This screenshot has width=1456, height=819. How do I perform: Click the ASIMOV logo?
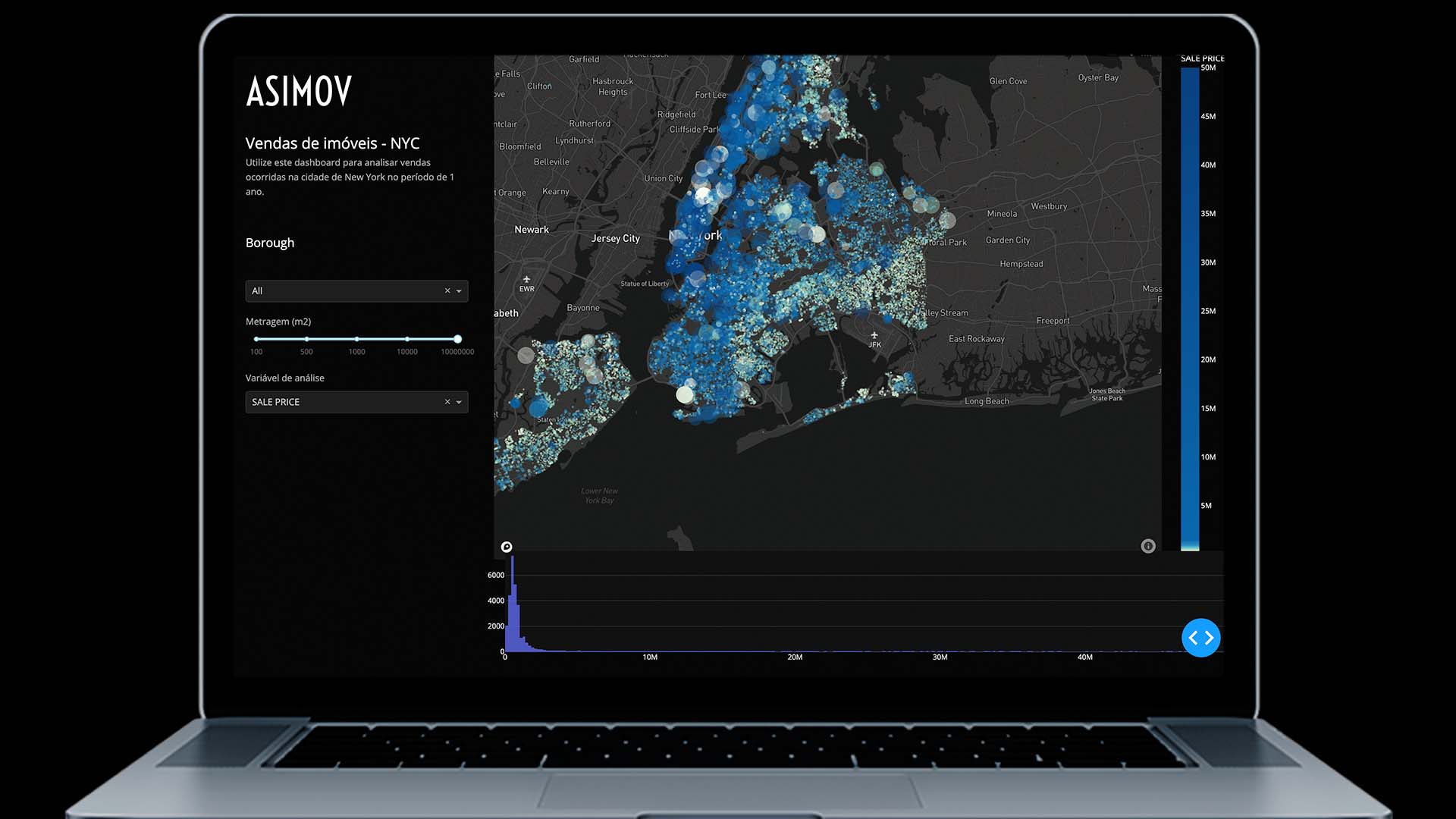(x=299, y=91)
